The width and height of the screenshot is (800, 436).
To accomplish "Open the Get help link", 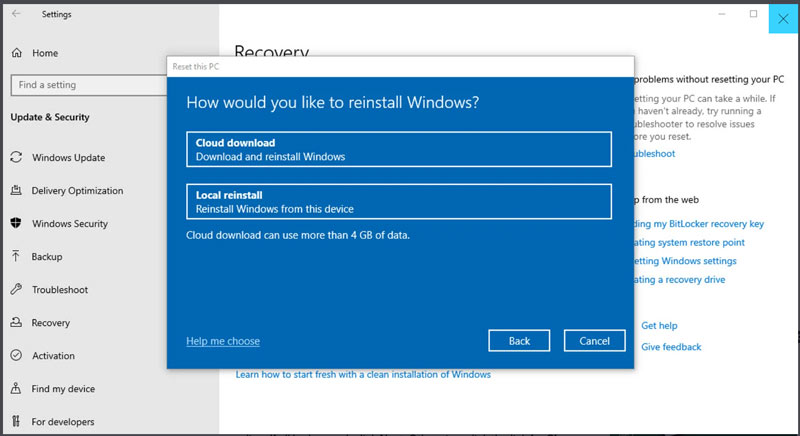I will pos(659,325).
